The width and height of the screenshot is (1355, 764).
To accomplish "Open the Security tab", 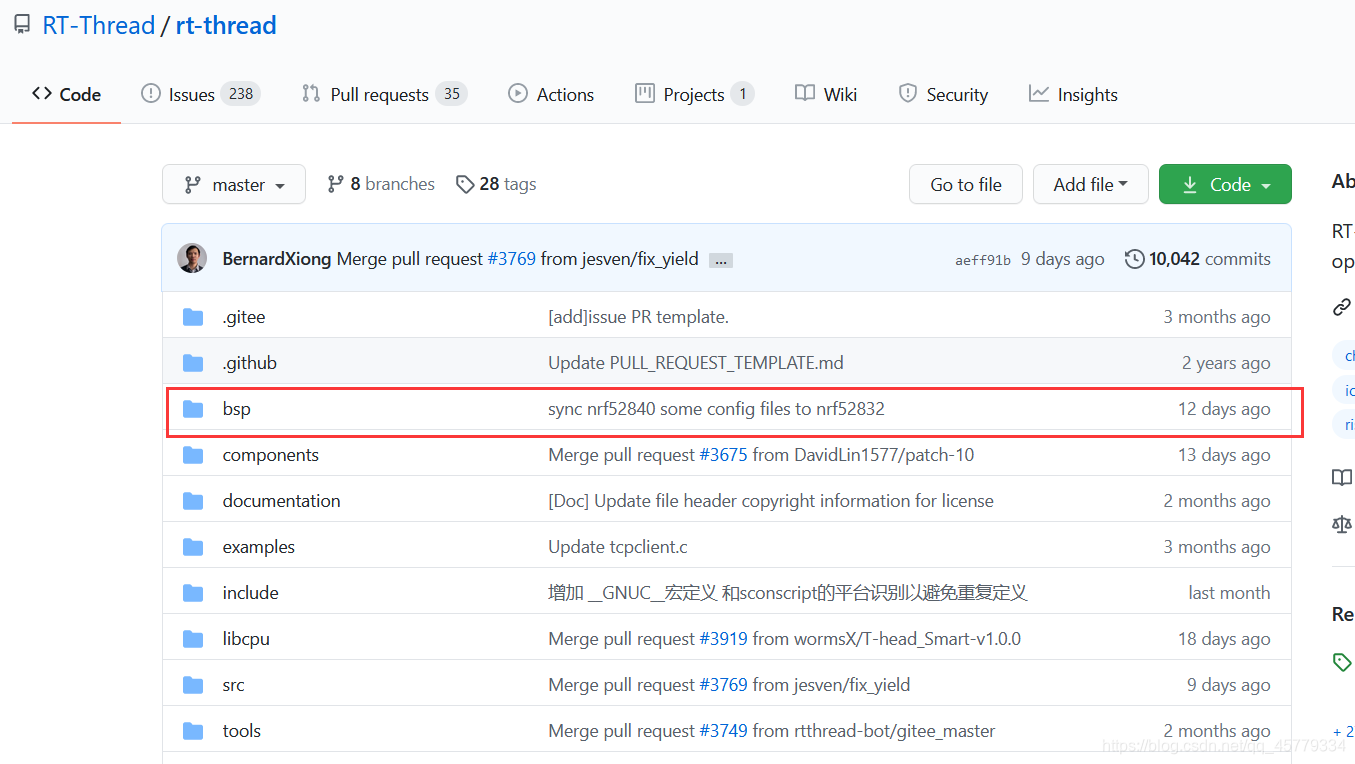I will click(x=943, y=94).
